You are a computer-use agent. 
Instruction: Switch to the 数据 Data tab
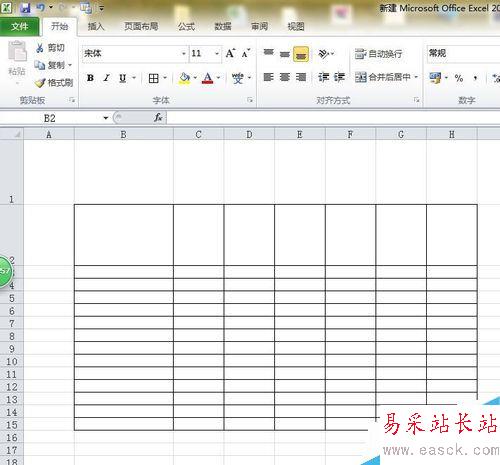coord(223,26)
